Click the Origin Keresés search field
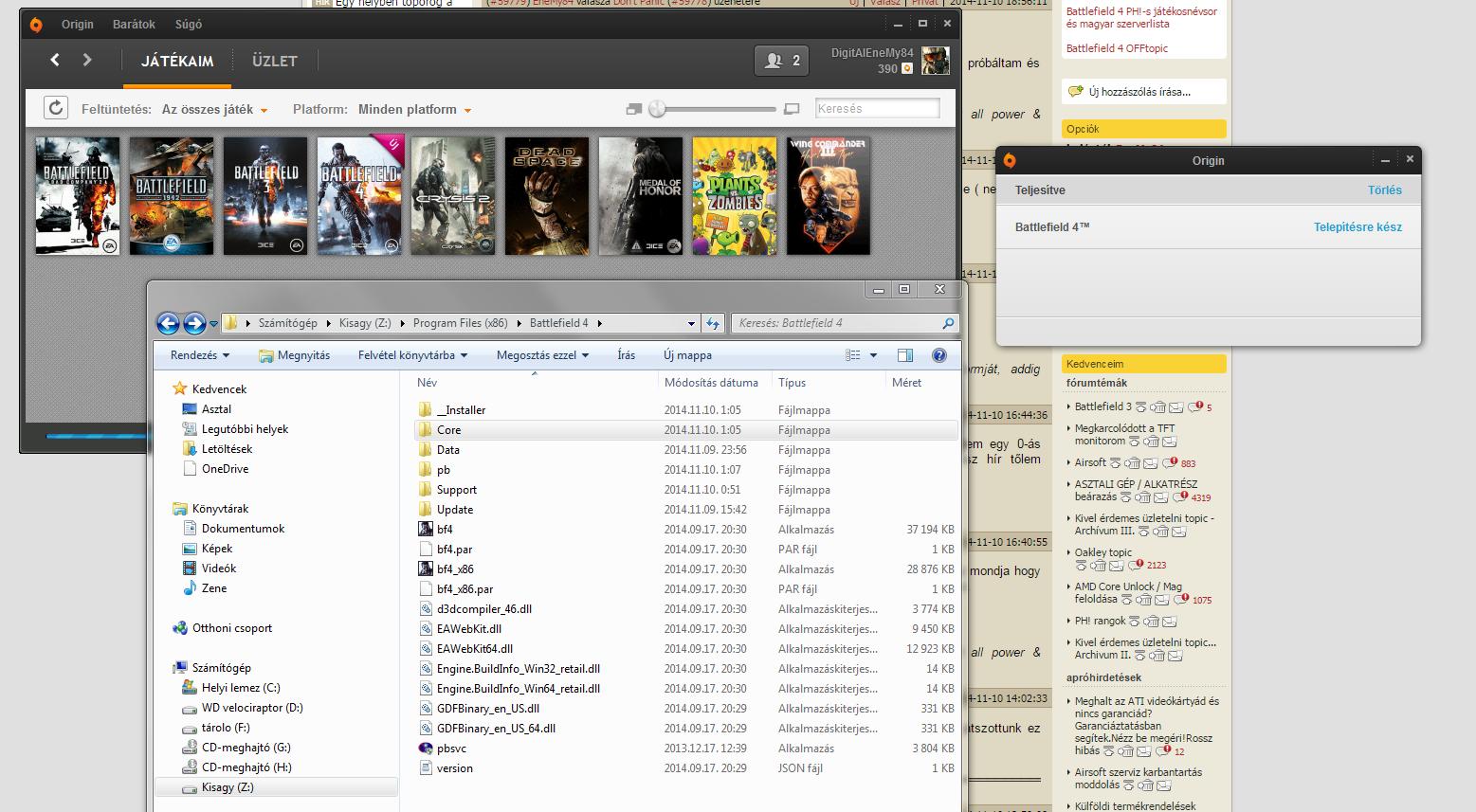The image size is (1476, 812). (x=877, y=109)
